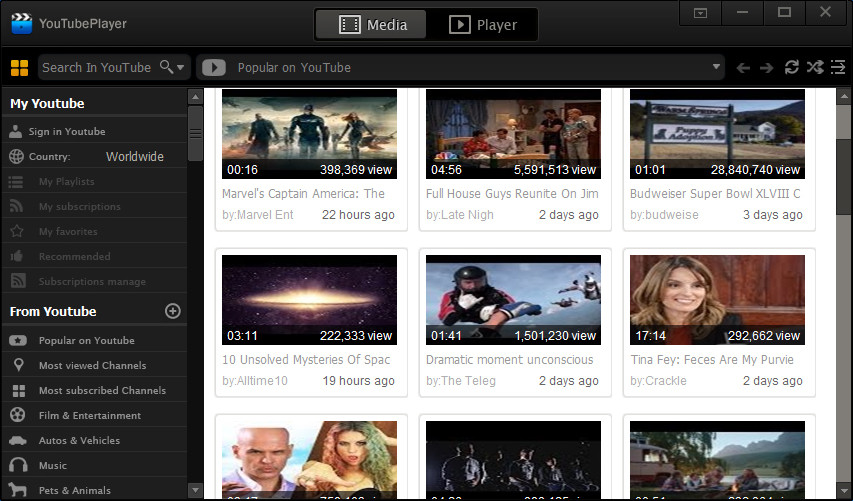The image size is (853, 501).
Task: Open the Dramatic moment unconscious thumbnail
Action: click(x=513, y=300)
